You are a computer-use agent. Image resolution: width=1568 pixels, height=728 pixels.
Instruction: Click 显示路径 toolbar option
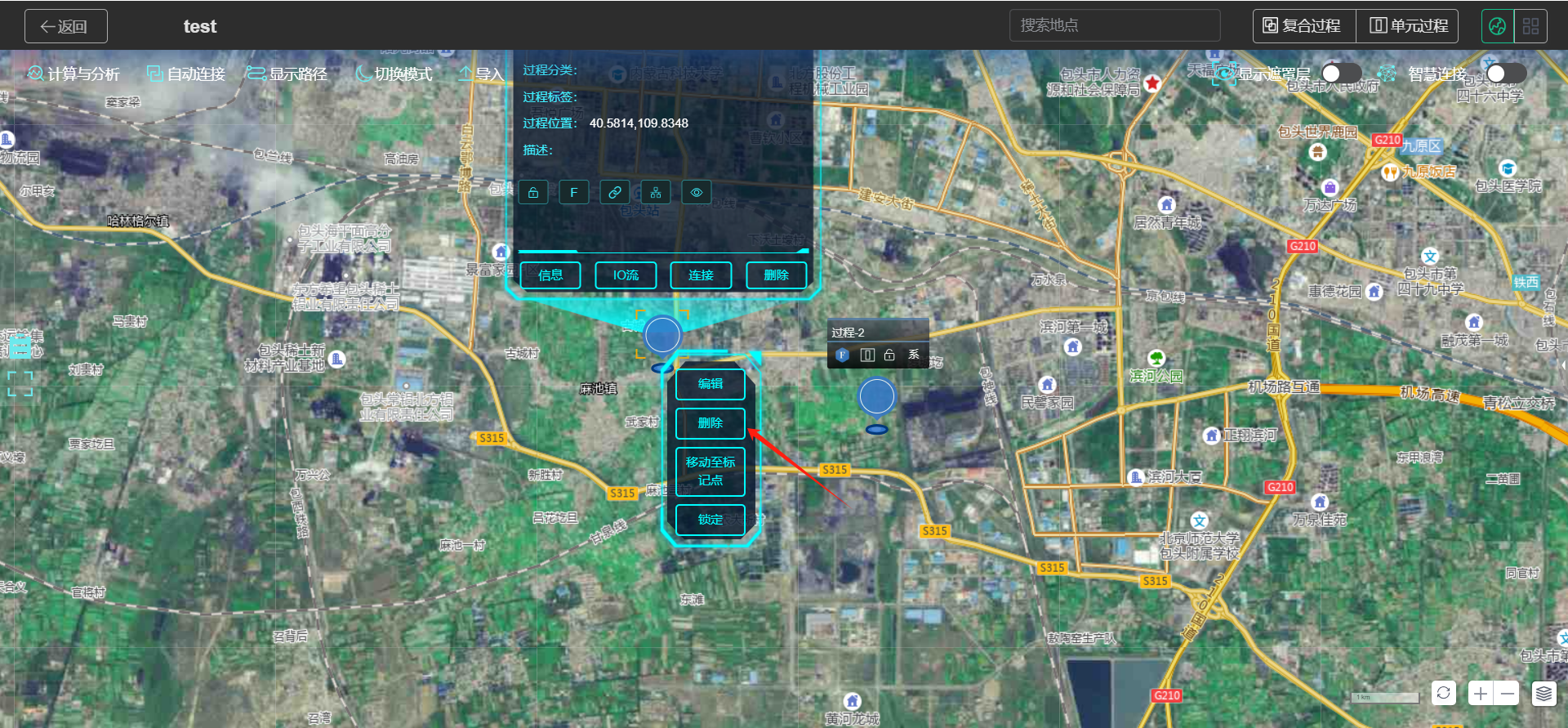click(287, 74)
